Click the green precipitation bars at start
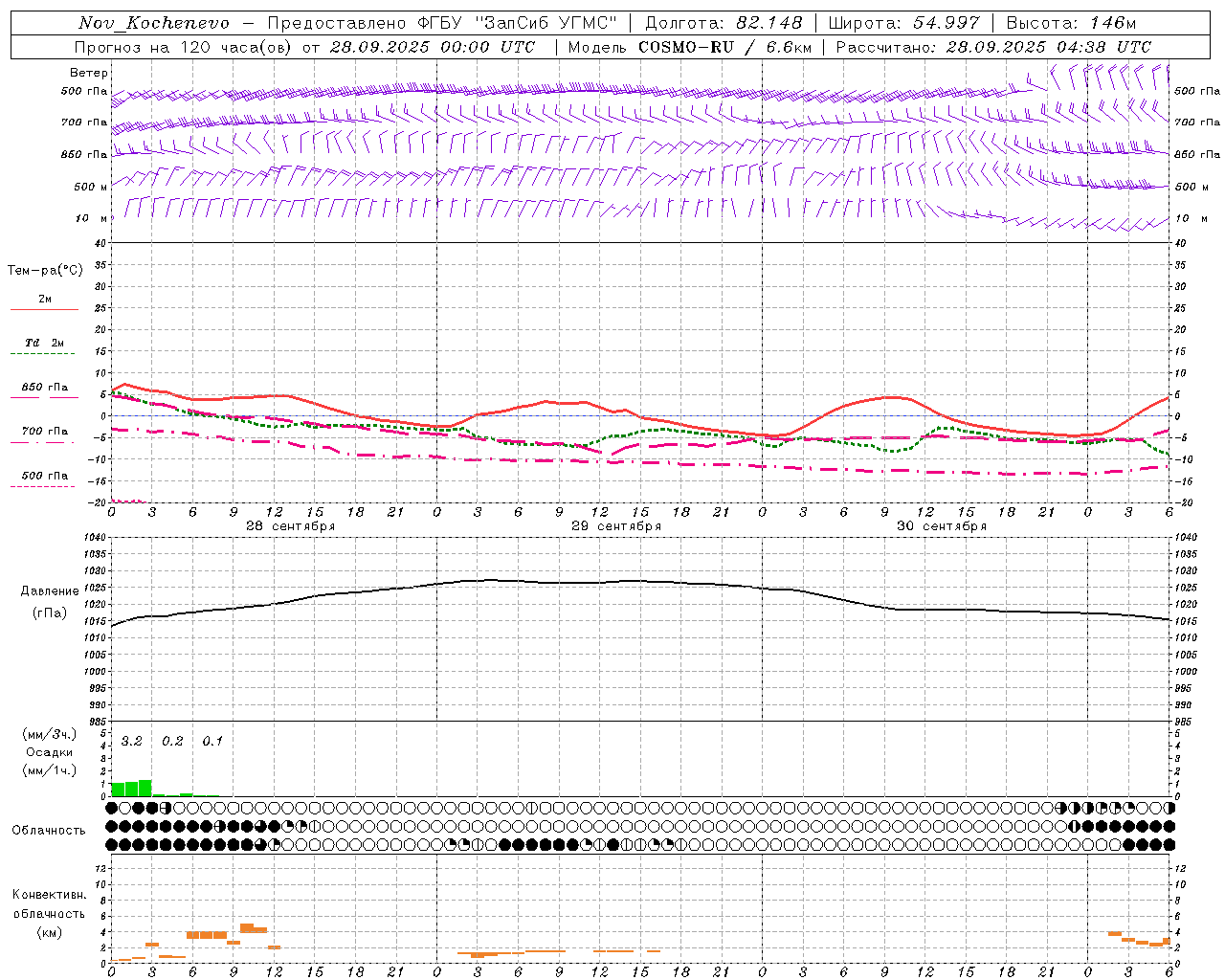The width and height of the screenshot is (1225, 980). (x=132, y=788)
